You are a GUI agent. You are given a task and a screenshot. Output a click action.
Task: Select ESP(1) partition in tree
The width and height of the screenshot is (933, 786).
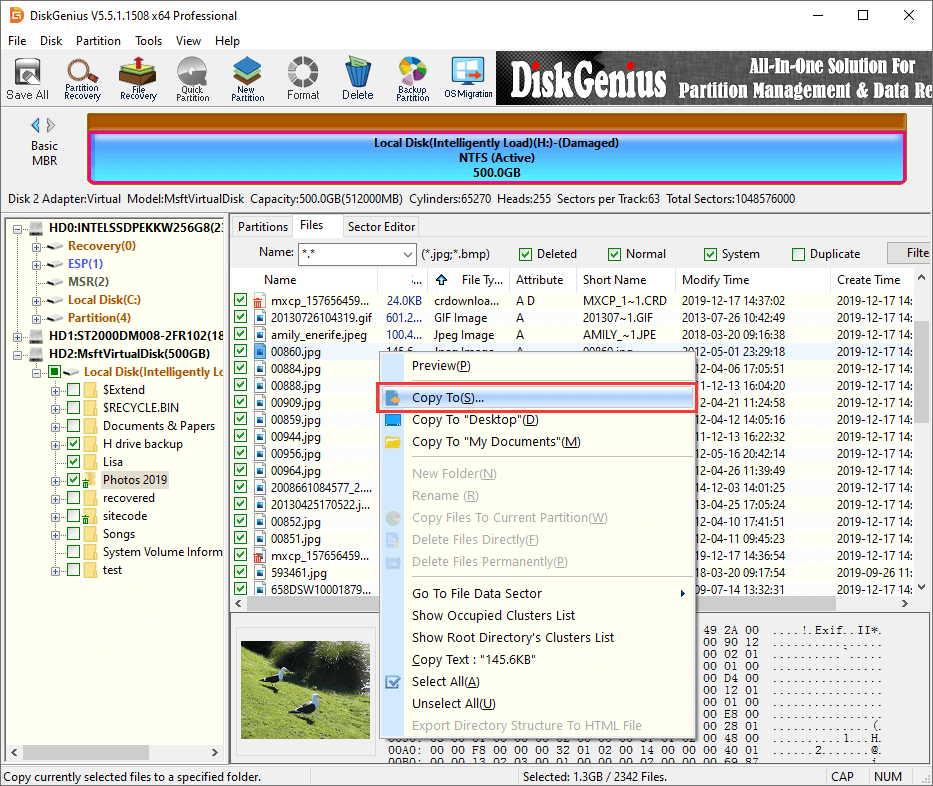tap(85, 264)
